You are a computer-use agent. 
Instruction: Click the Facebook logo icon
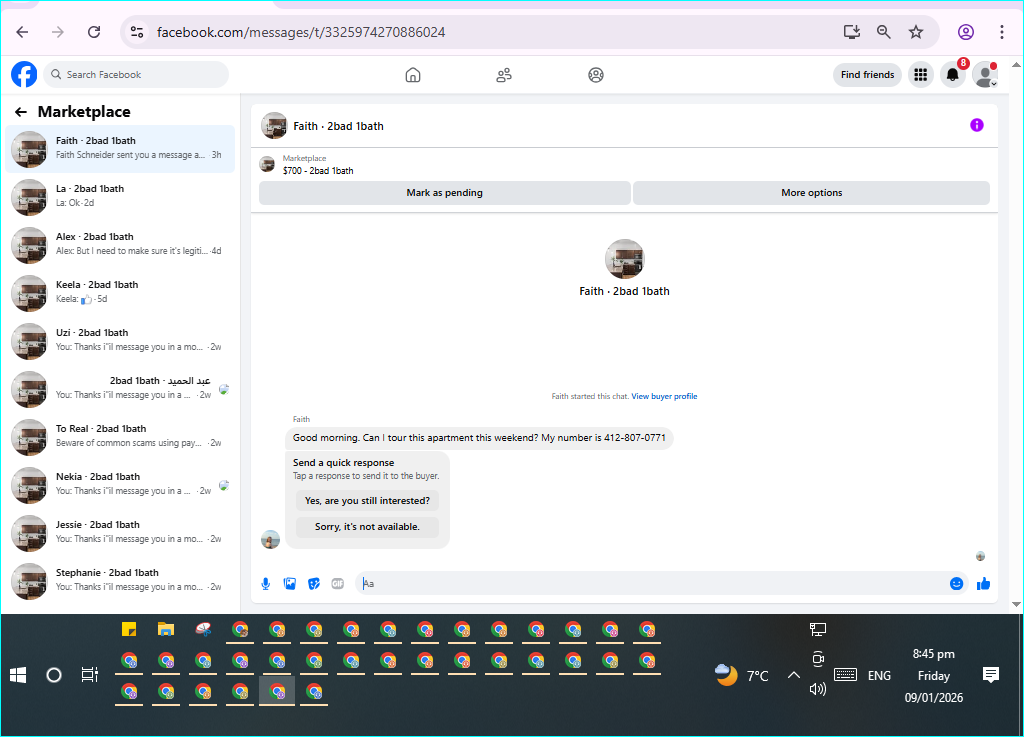(x=24, y=74)
